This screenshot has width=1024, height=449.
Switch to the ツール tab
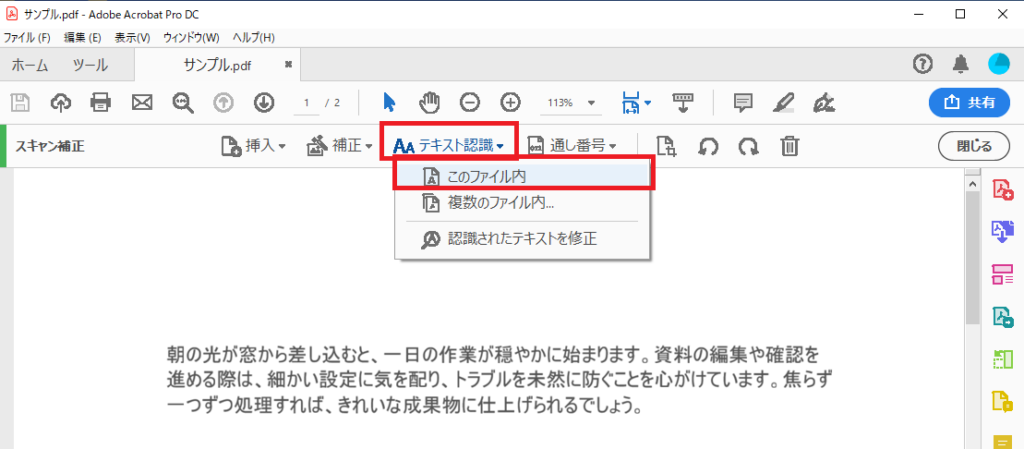90,65
